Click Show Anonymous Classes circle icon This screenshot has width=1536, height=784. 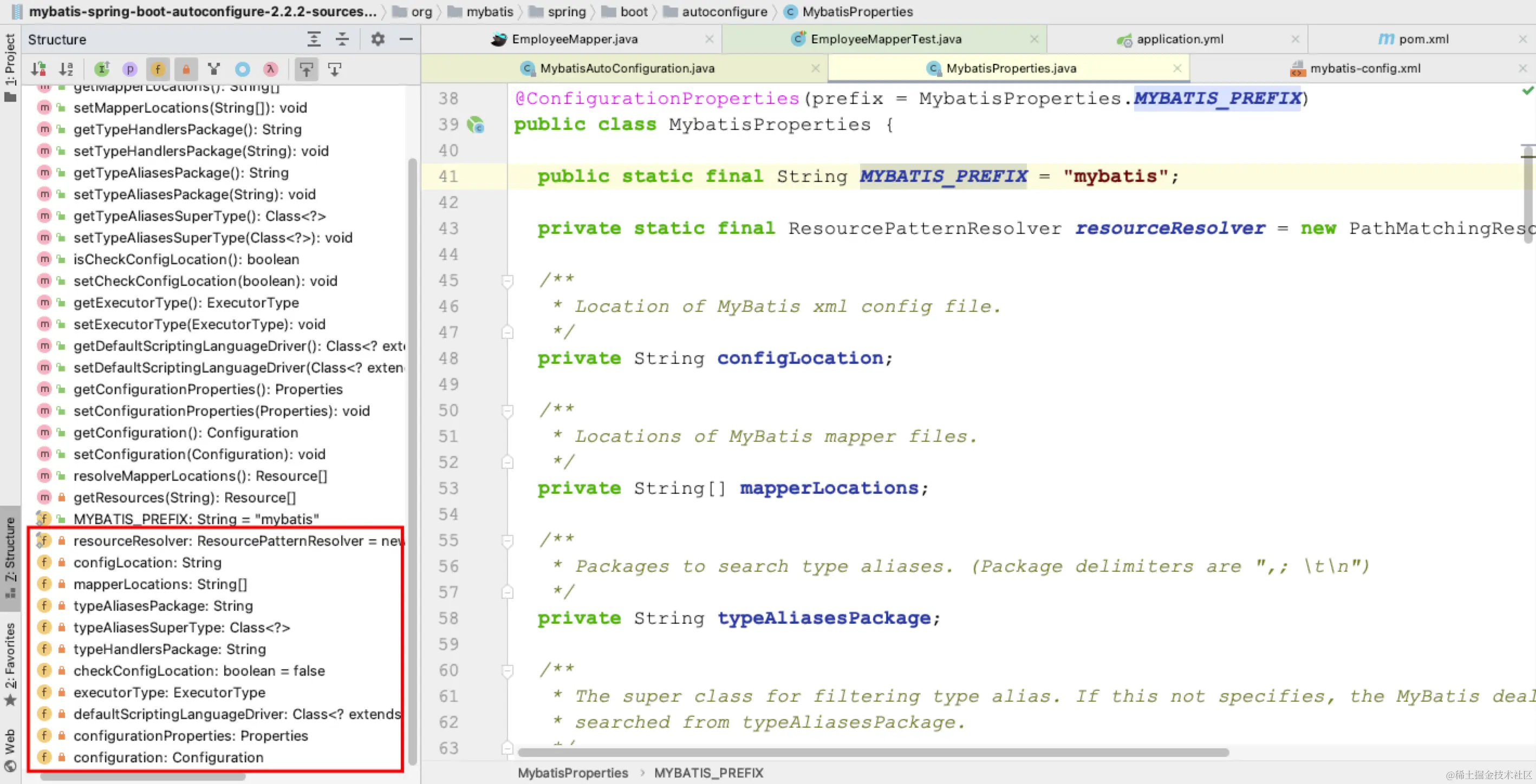coord(242,69)
